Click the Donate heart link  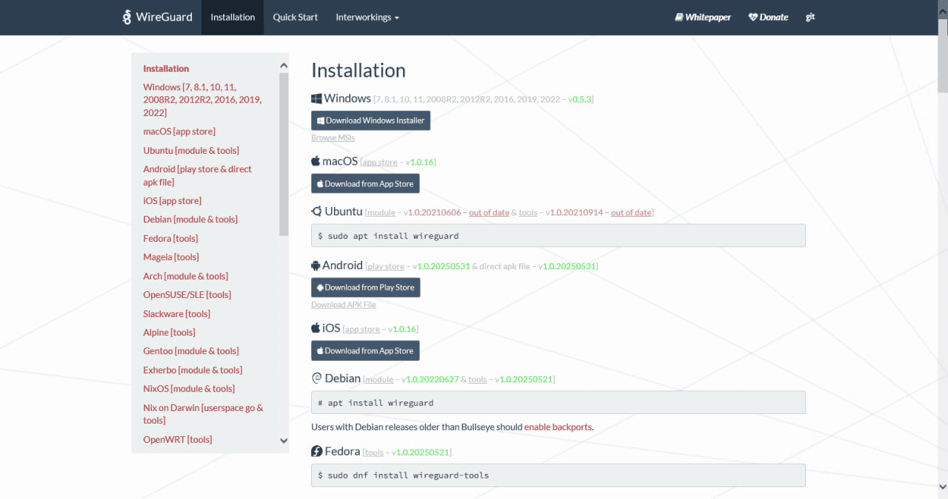click(768, 17)
